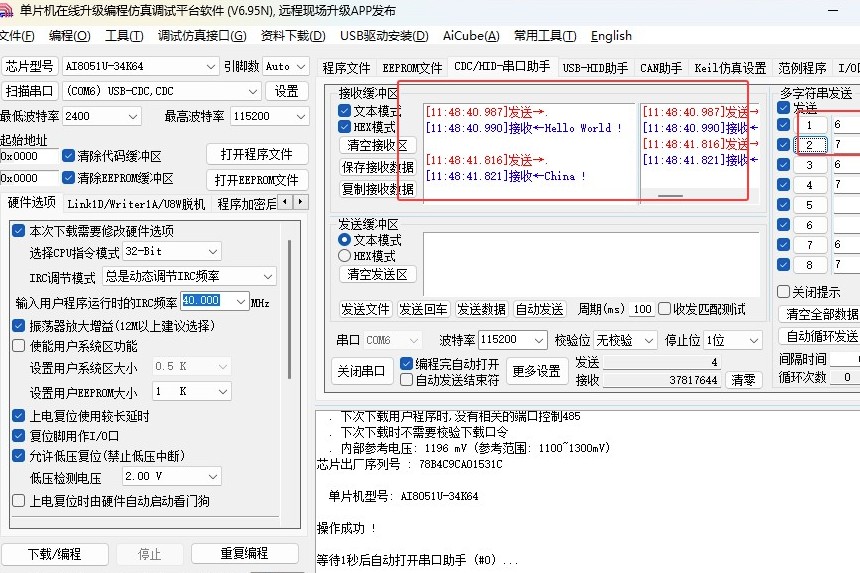Expand IRC调节模式 dropdown
The width and height of the screenshot is (860, 573).
(x=268, y=276)
